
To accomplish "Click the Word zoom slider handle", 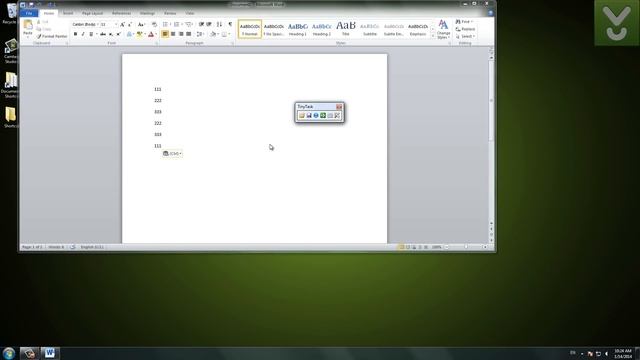I will (466, 247).
